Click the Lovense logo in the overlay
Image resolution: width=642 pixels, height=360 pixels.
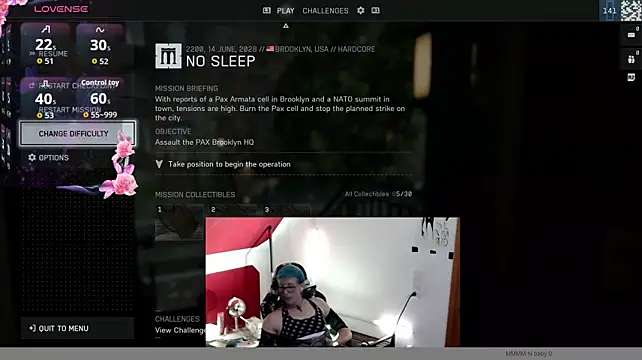tap(61, 9)
